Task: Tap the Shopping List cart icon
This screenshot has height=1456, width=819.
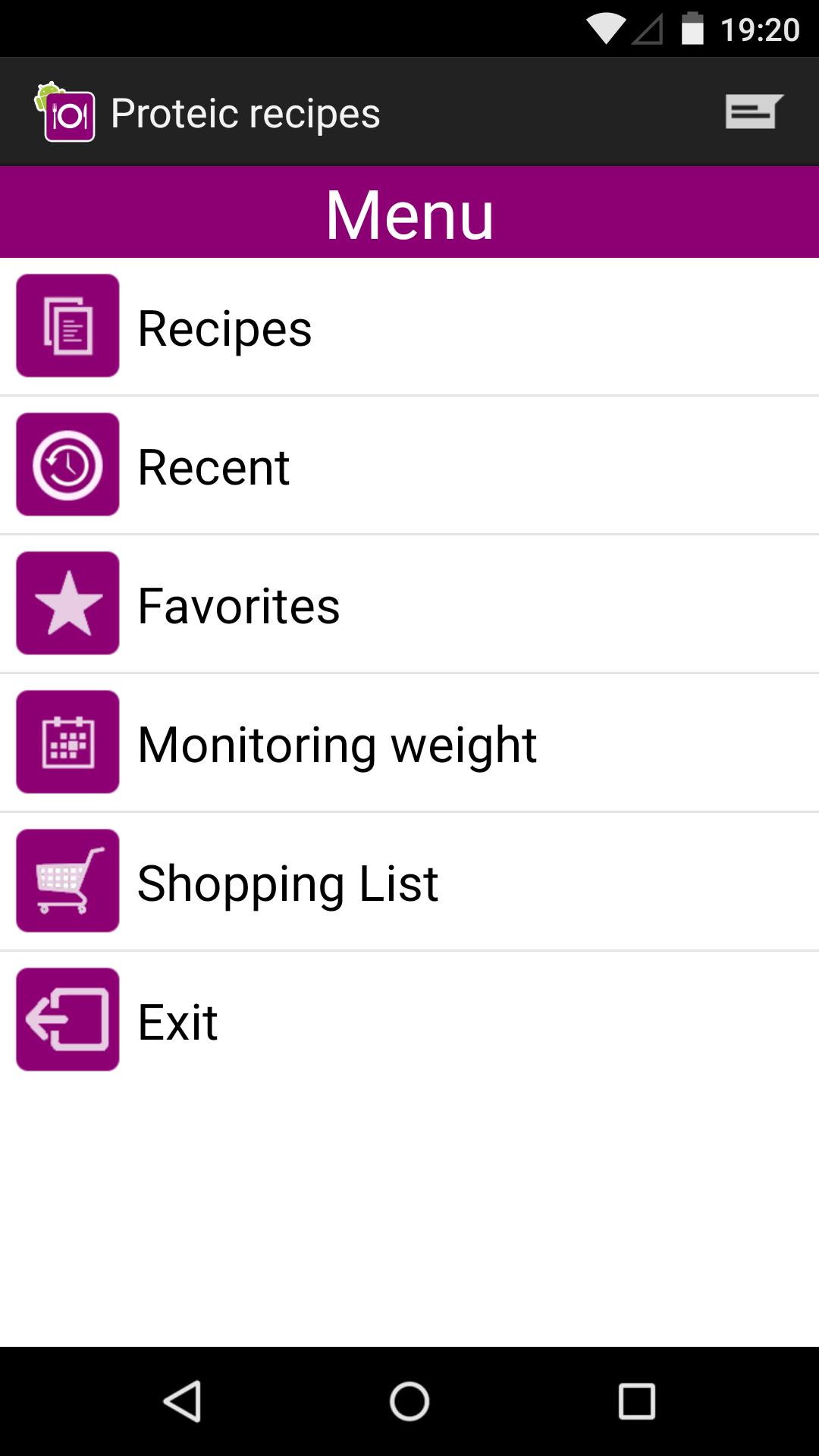Action: 67,880
